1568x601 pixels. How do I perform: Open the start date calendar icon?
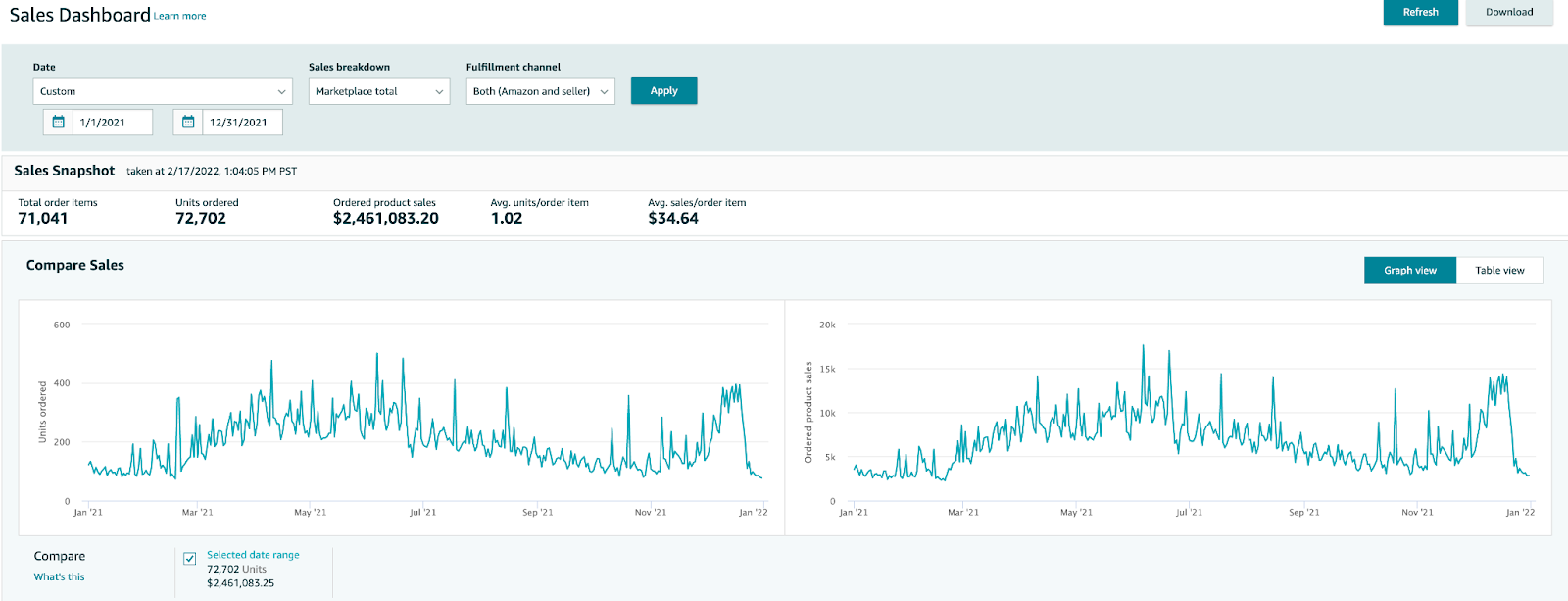(58, 123)
